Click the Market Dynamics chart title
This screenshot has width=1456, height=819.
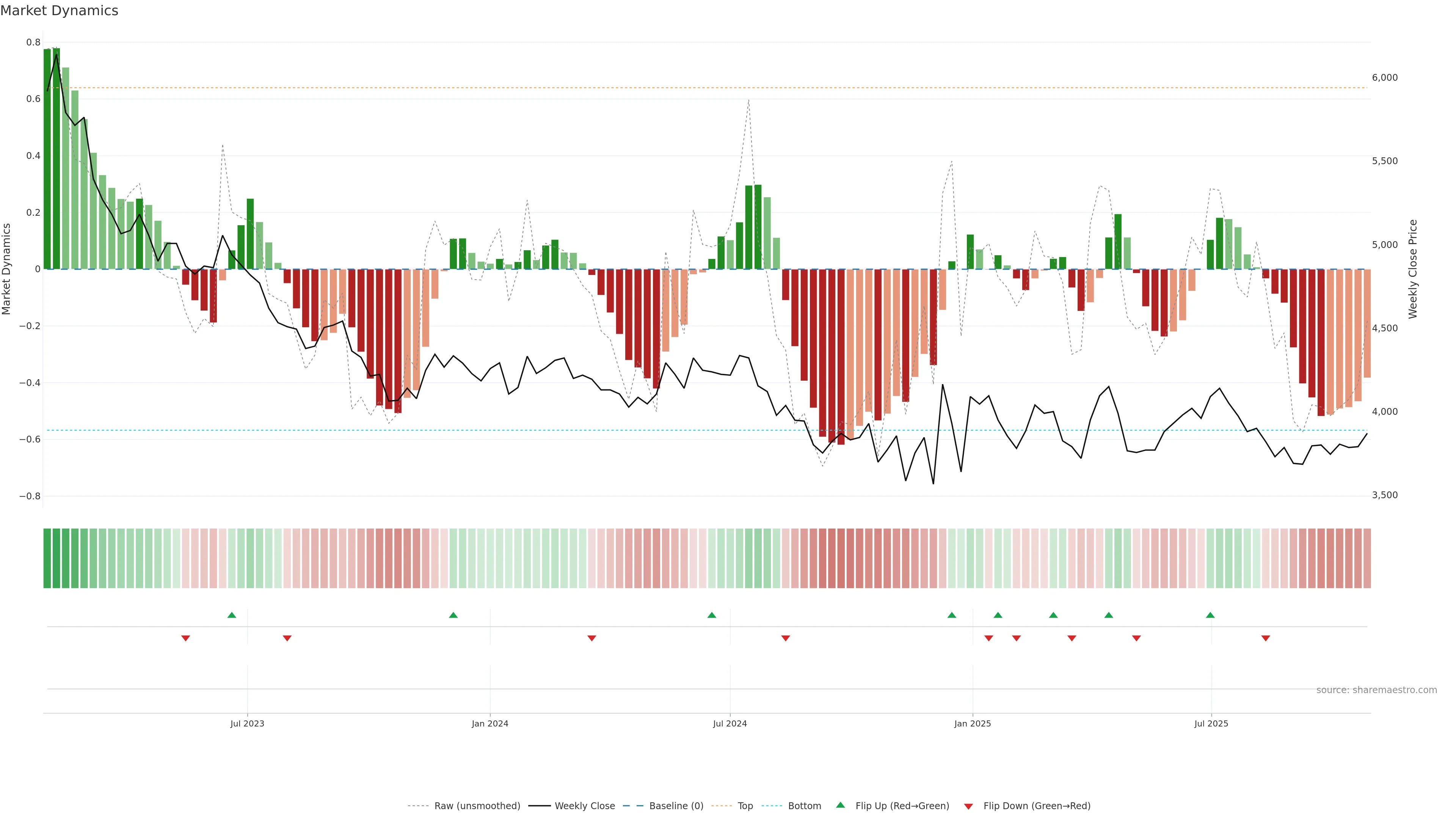click(60, 11)
